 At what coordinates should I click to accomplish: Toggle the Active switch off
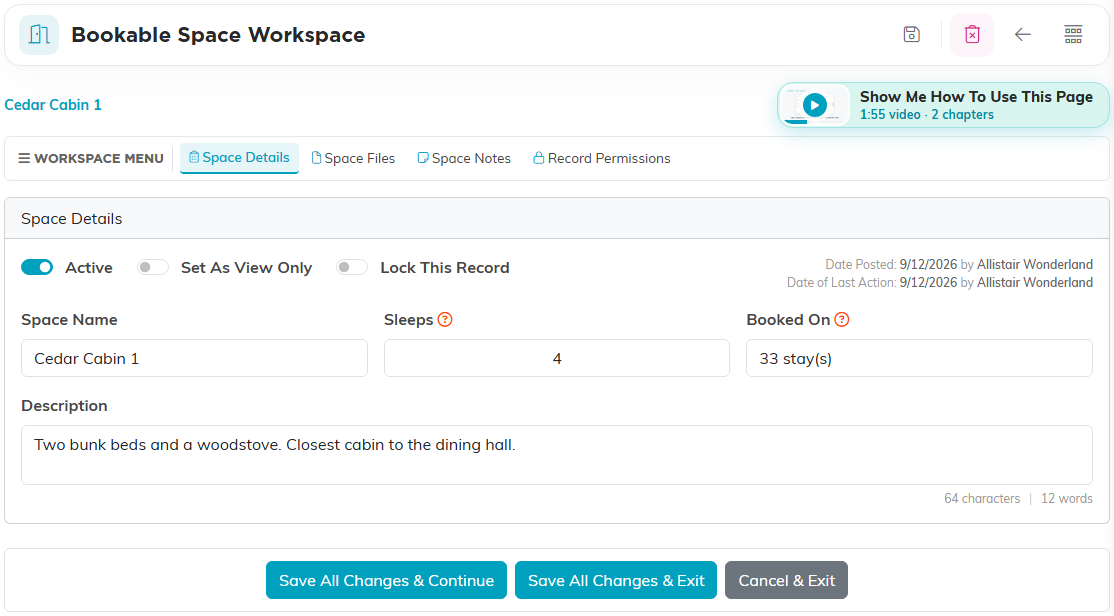coord(37,267)
